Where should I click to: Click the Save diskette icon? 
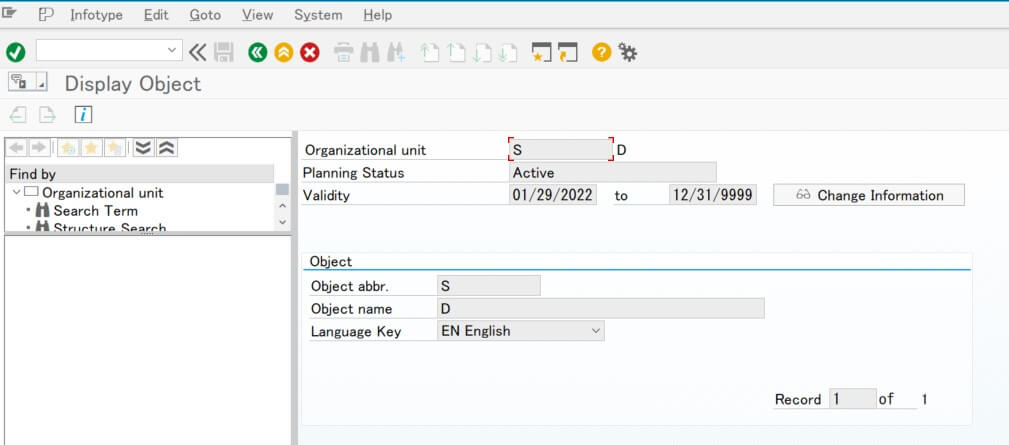point(223,52)
